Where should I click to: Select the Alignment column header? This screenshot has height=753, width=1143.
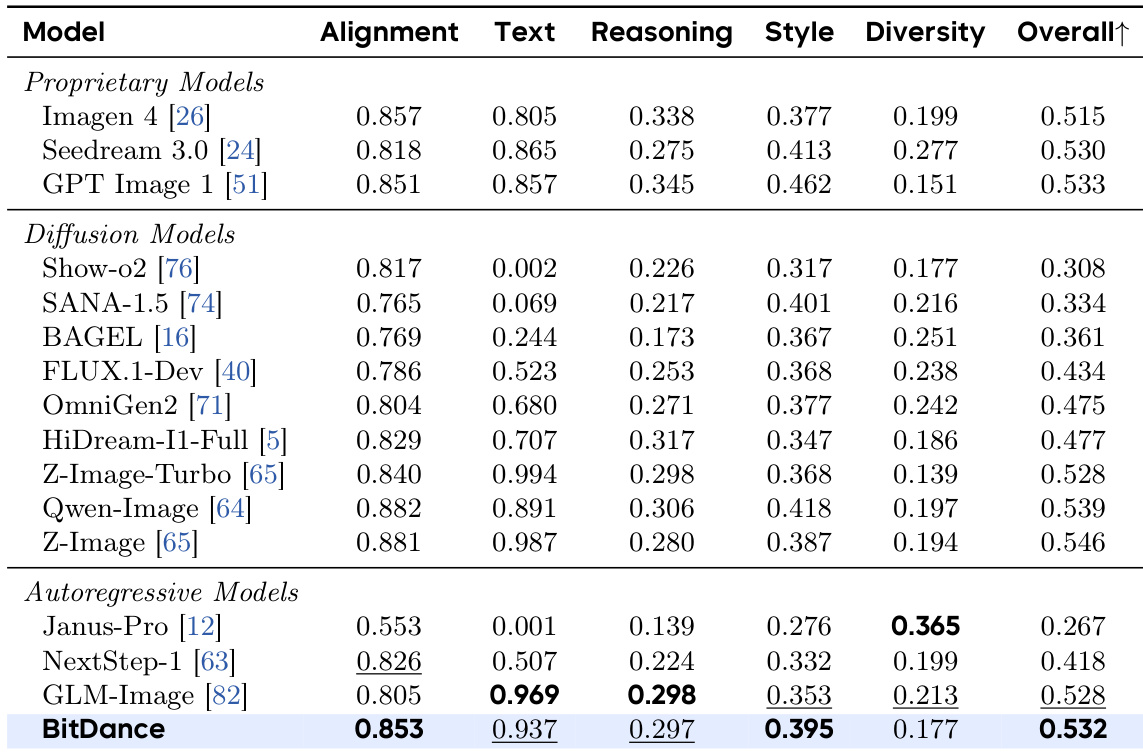[389, 32]
